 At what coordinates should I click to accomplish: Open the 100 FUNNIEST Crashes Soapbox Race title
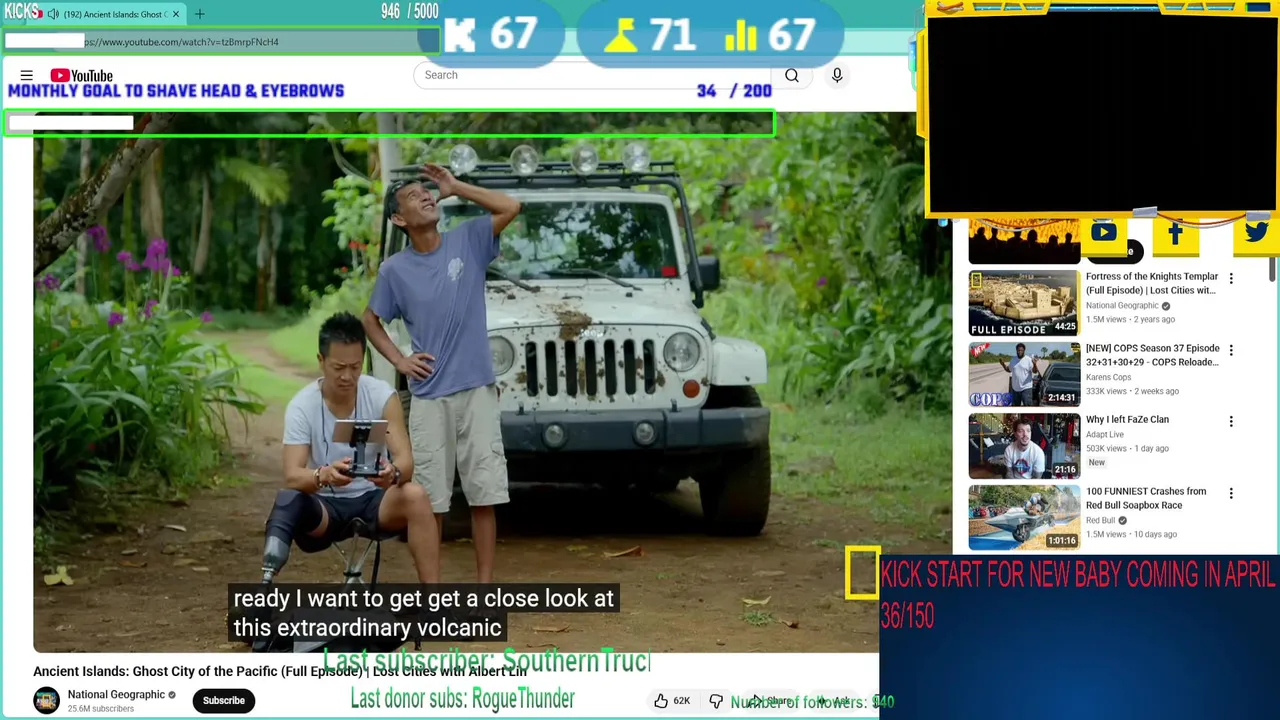1146,498
